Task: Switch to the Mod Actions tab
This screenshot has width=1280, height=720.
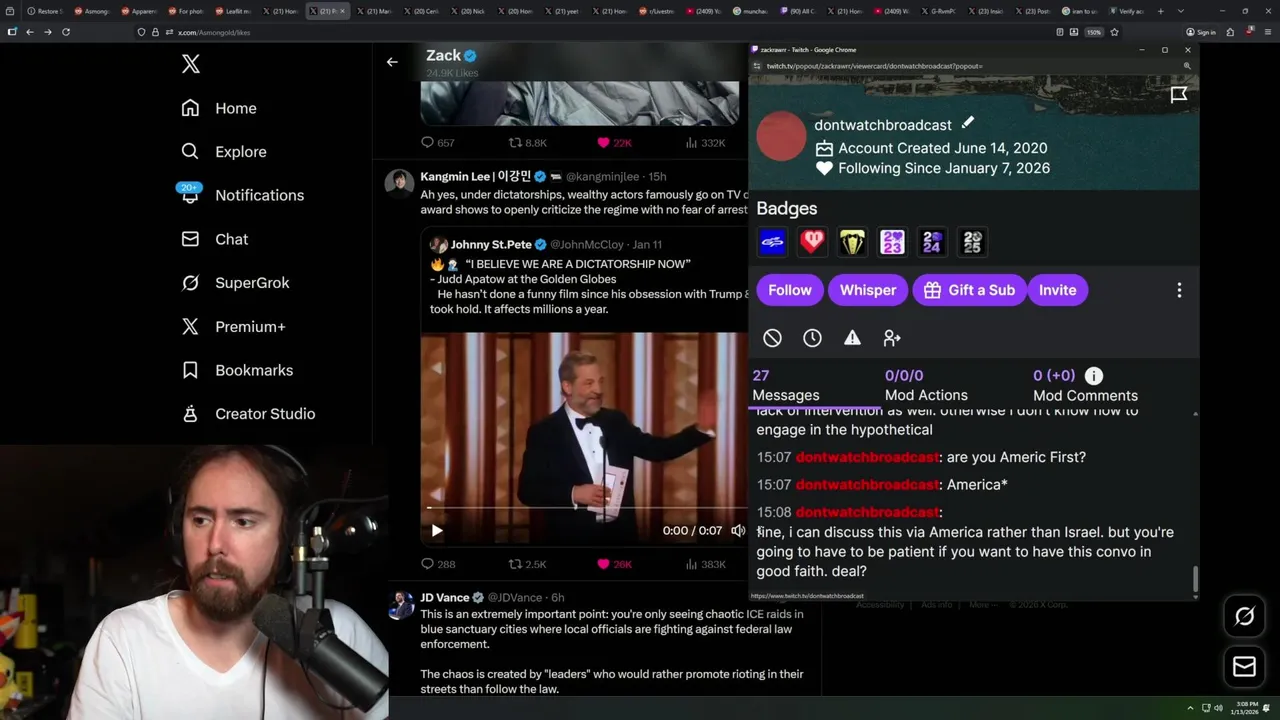Action: [926, 385]
